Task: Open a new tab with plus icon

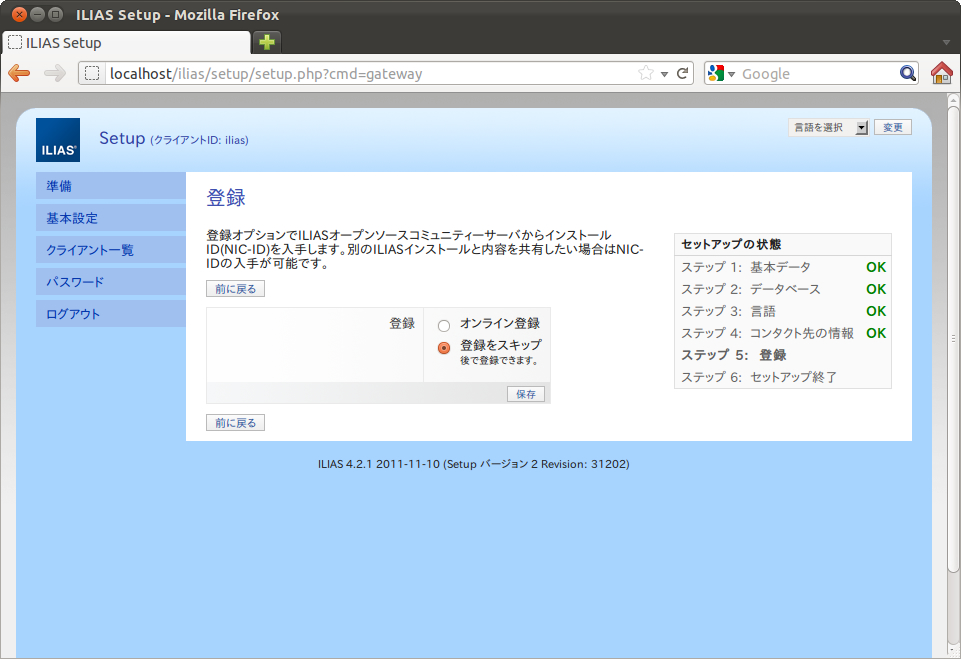Action: pos(267,42)
